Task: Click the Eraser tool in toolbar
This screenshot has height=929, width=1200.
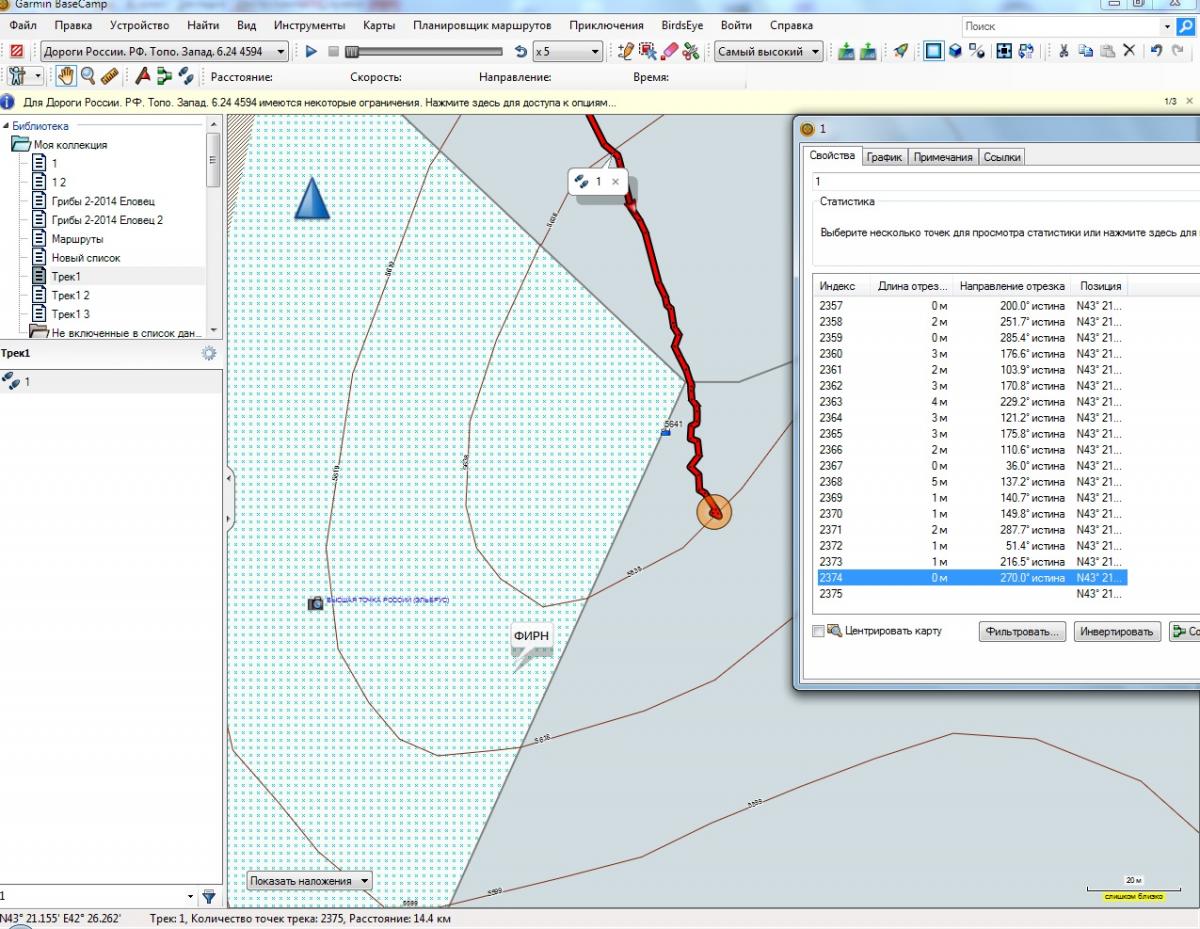Action: click(669, 51)
